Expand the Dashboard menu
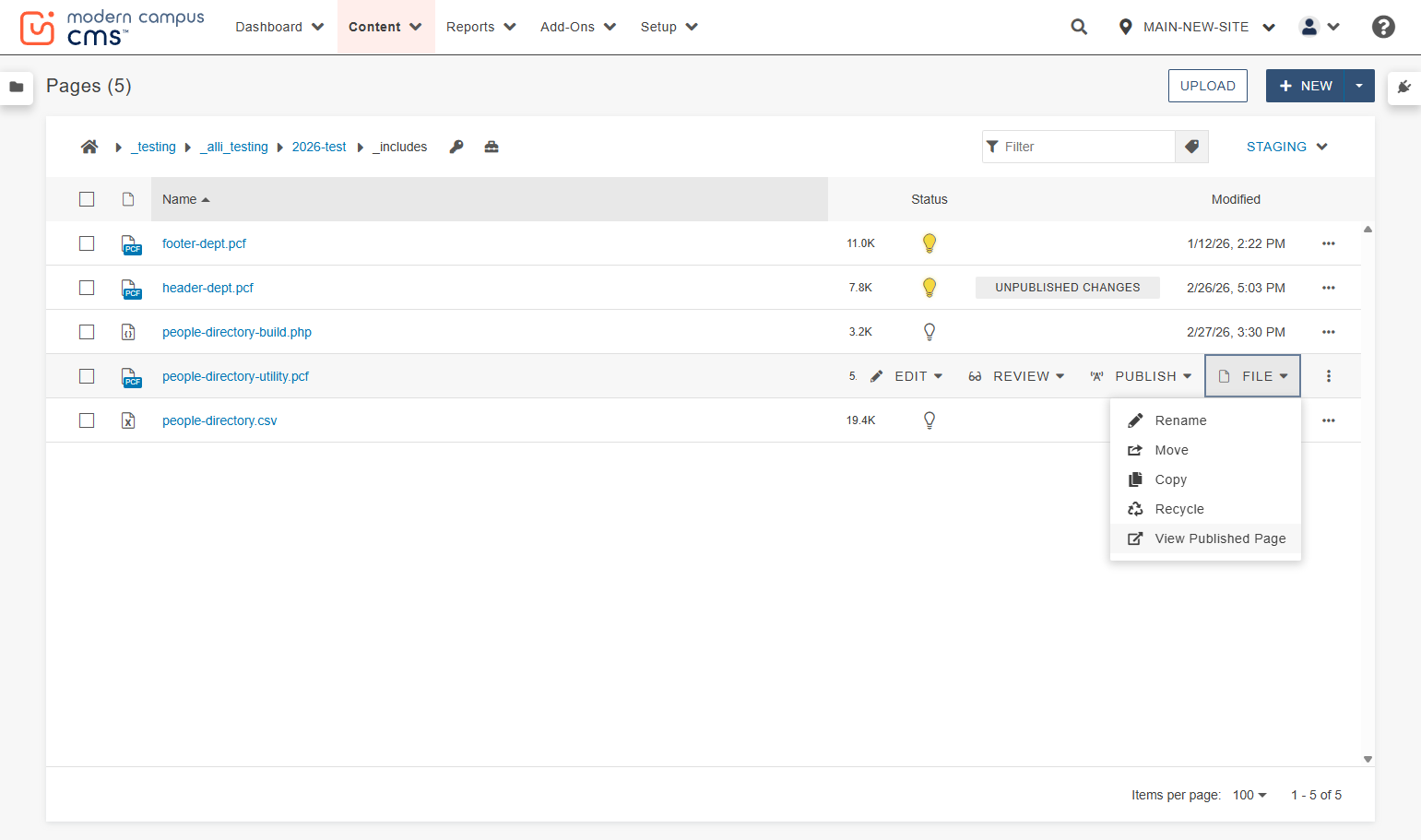Viewport: 1421px width, 840px height. pos(279,27)
